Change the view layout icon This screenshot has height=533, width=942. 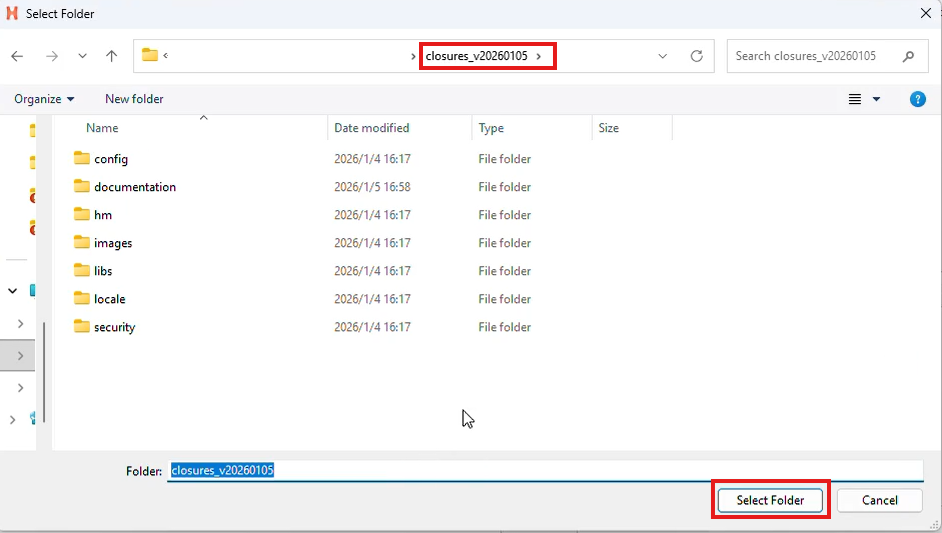click(855, 99)
